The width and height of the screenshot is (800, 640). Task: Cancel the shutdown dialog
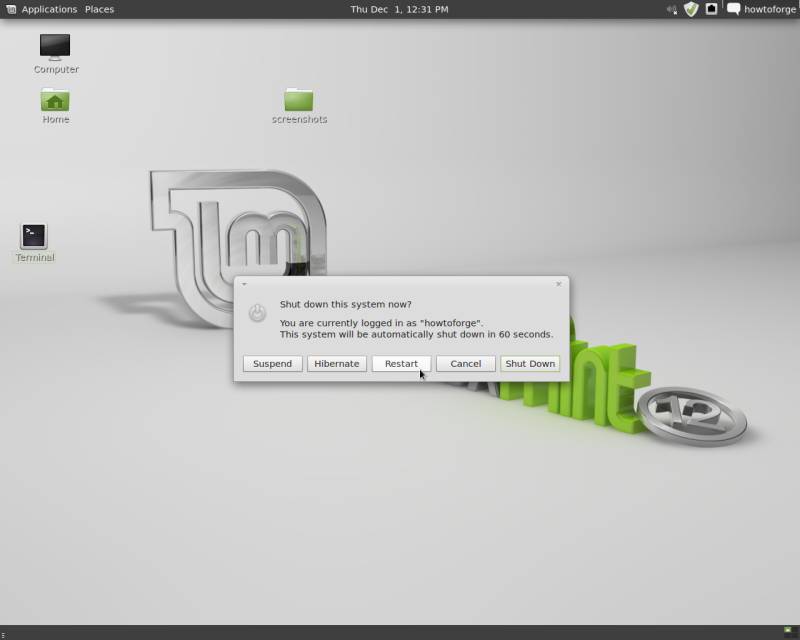(x=465, y=363)
